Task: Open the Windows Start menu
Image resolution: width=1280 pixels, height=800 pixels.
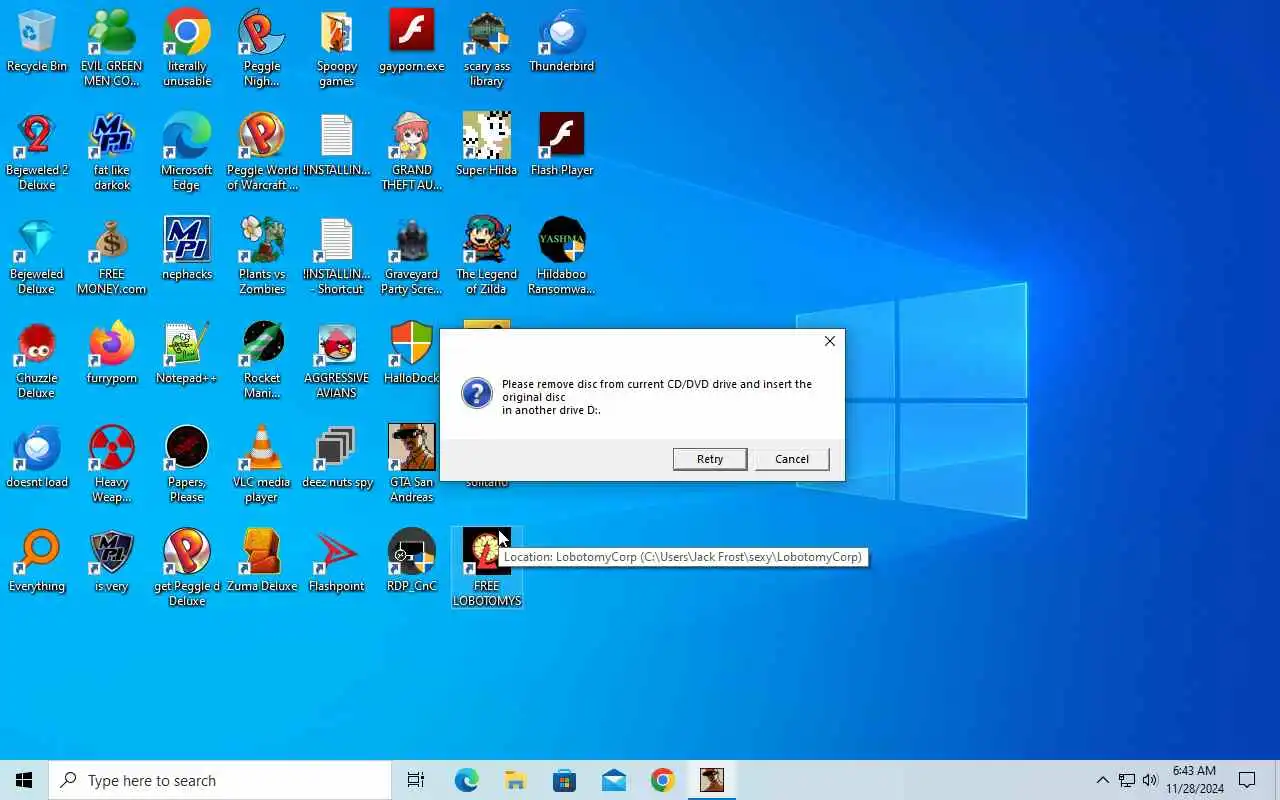Action: point(24,780)
